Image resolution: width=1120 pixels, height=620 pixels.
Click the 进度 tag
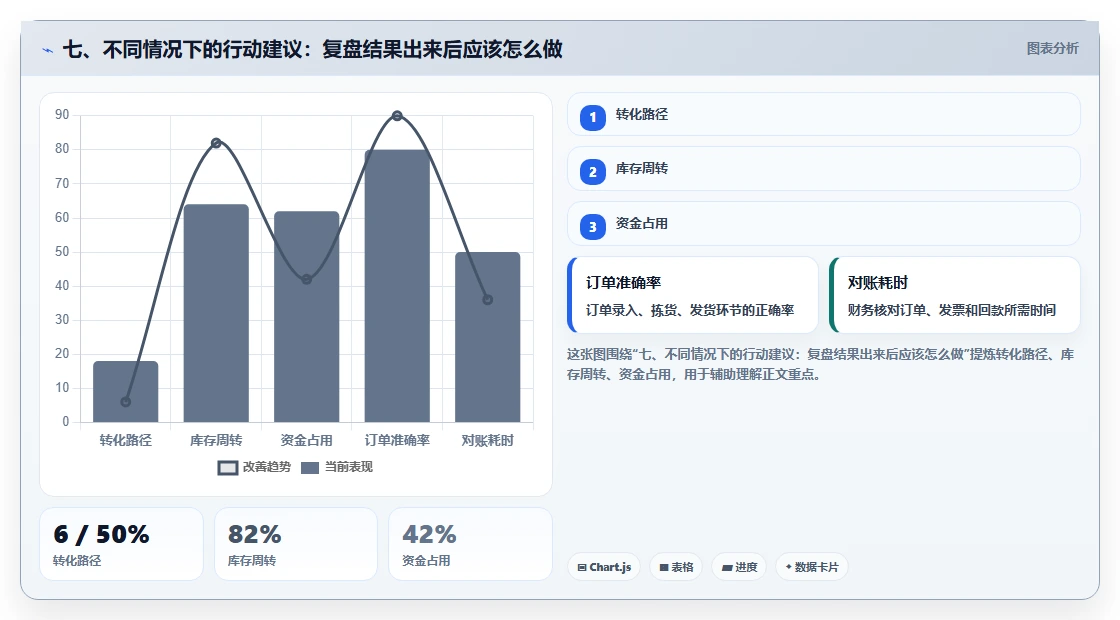(x=739, y=567)
